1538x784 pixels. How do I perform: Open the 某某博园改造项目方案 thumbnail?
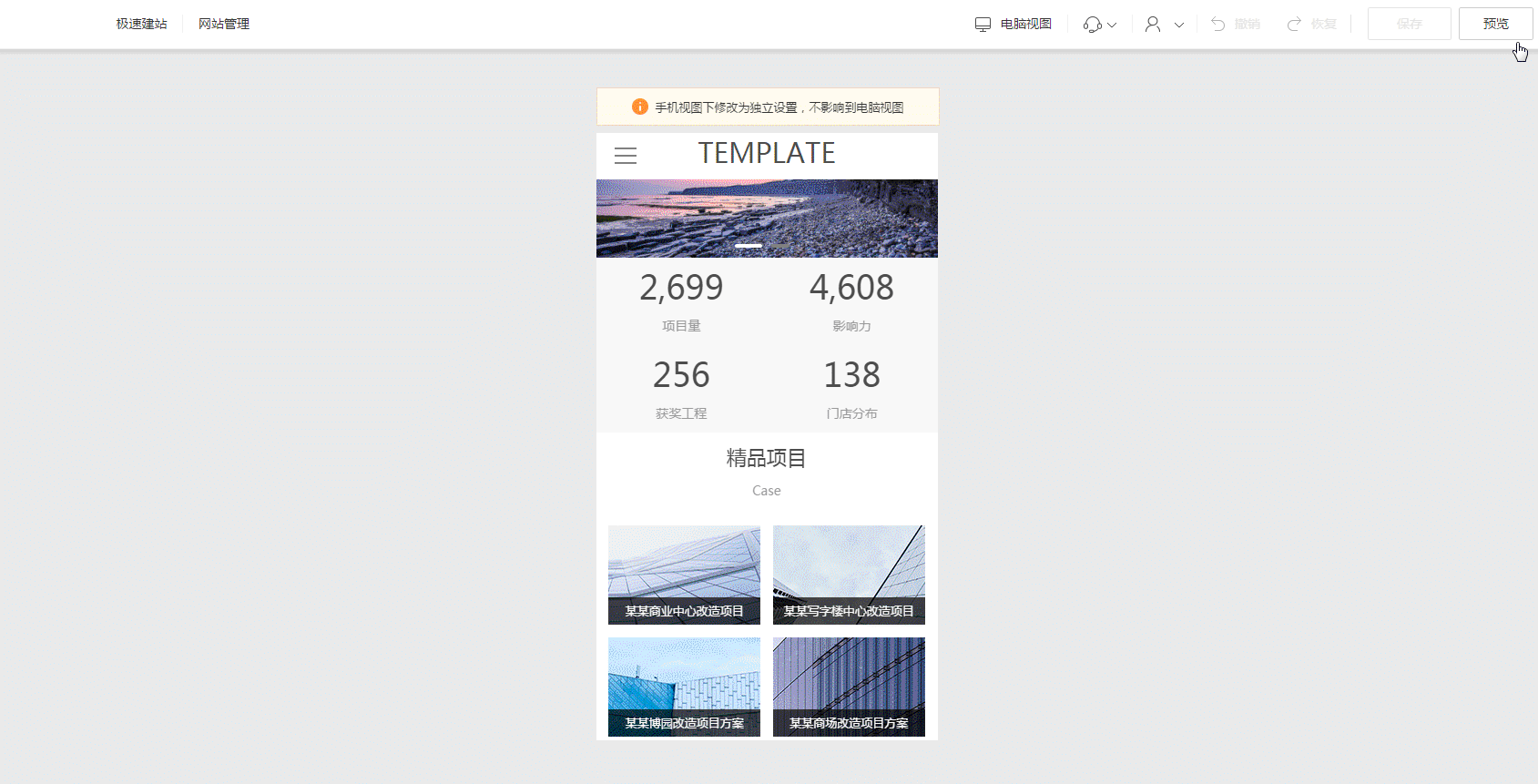pyautogui.click(x=684, y=687)
